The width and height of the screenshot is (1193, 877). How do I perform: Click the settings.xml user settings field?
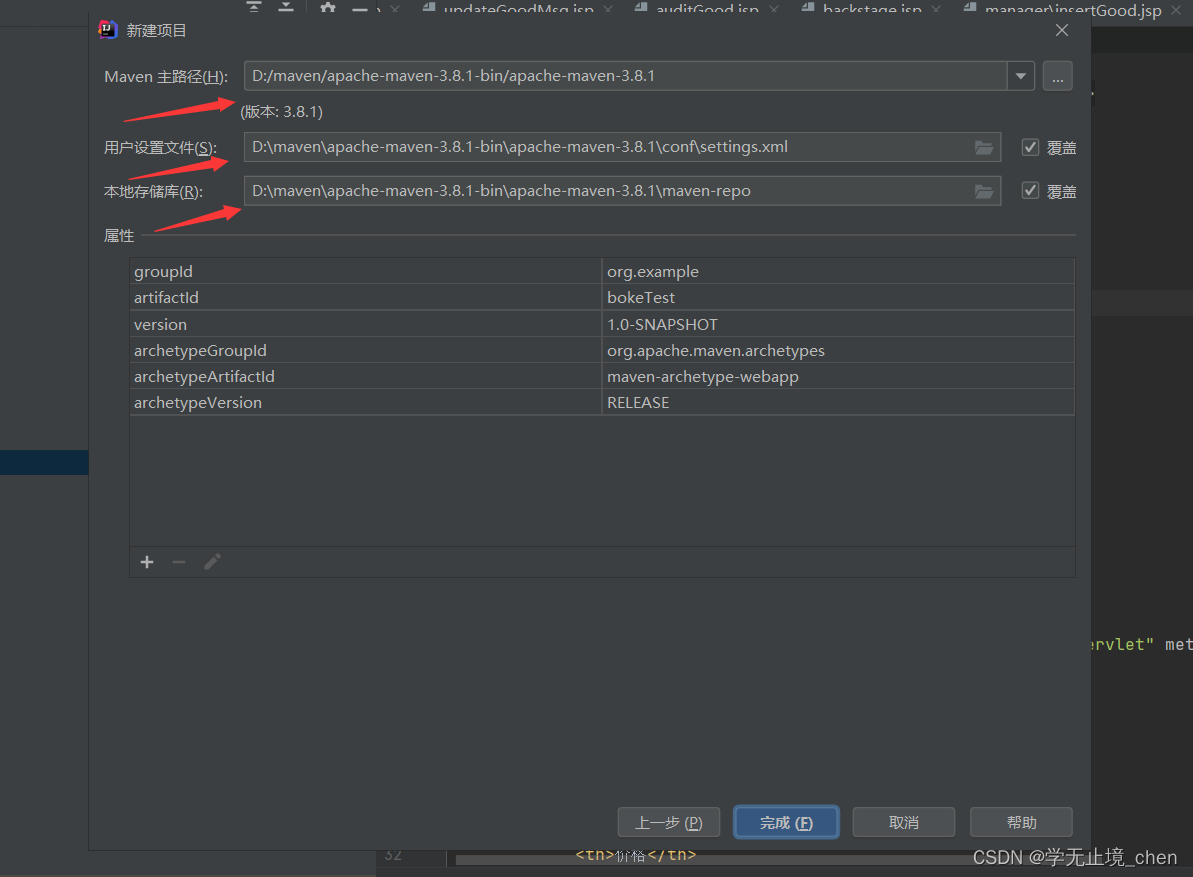622,148
